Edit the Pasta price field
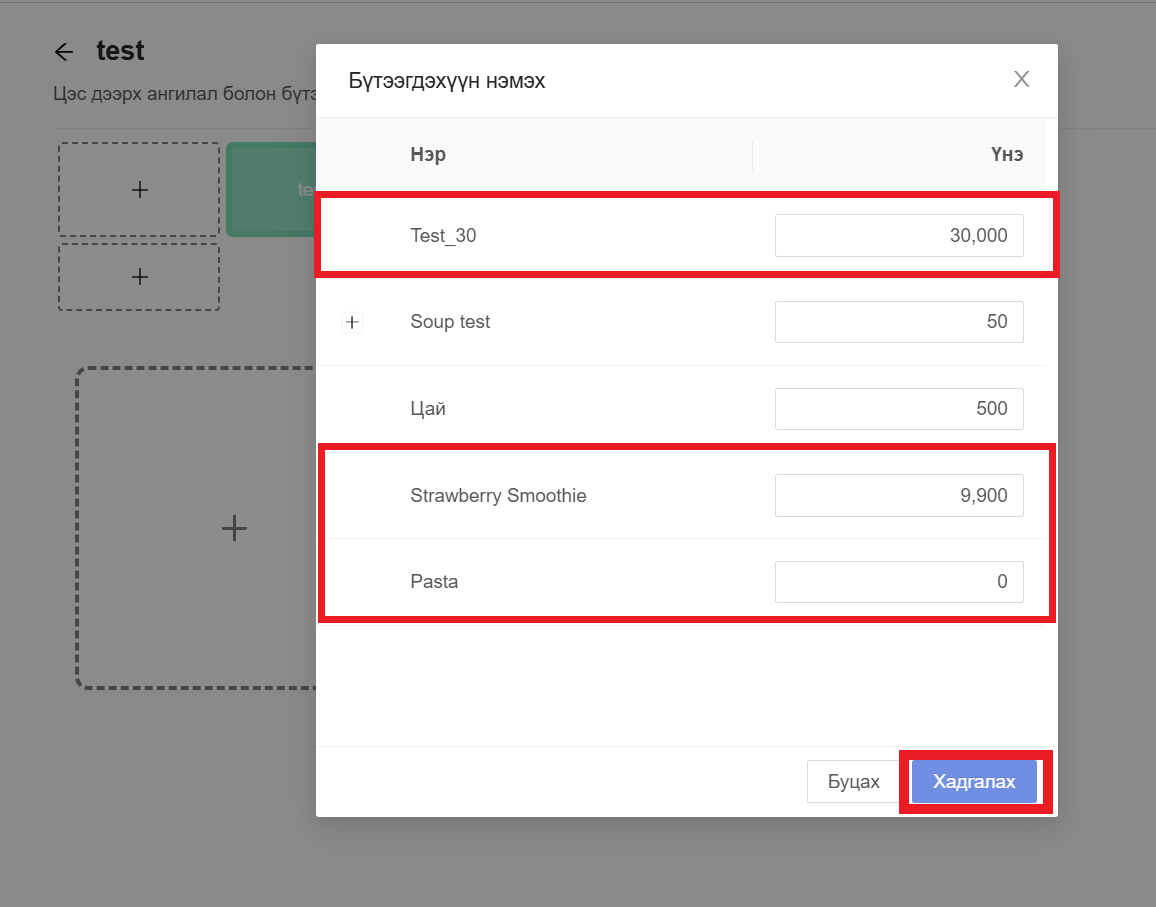 tap(898, 582)
